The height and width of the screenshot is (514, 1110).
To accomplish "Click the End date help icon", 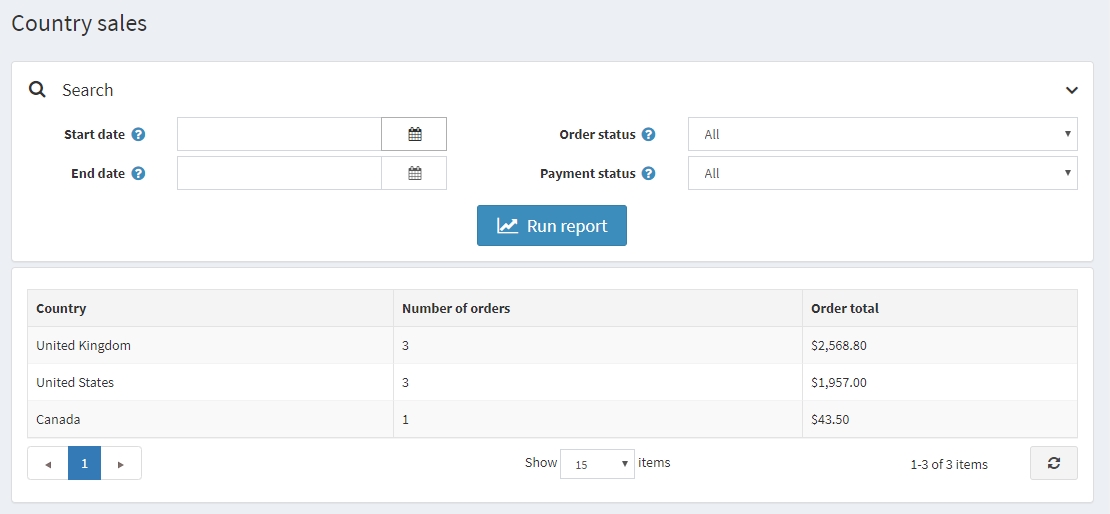I will tap(138, 173).
